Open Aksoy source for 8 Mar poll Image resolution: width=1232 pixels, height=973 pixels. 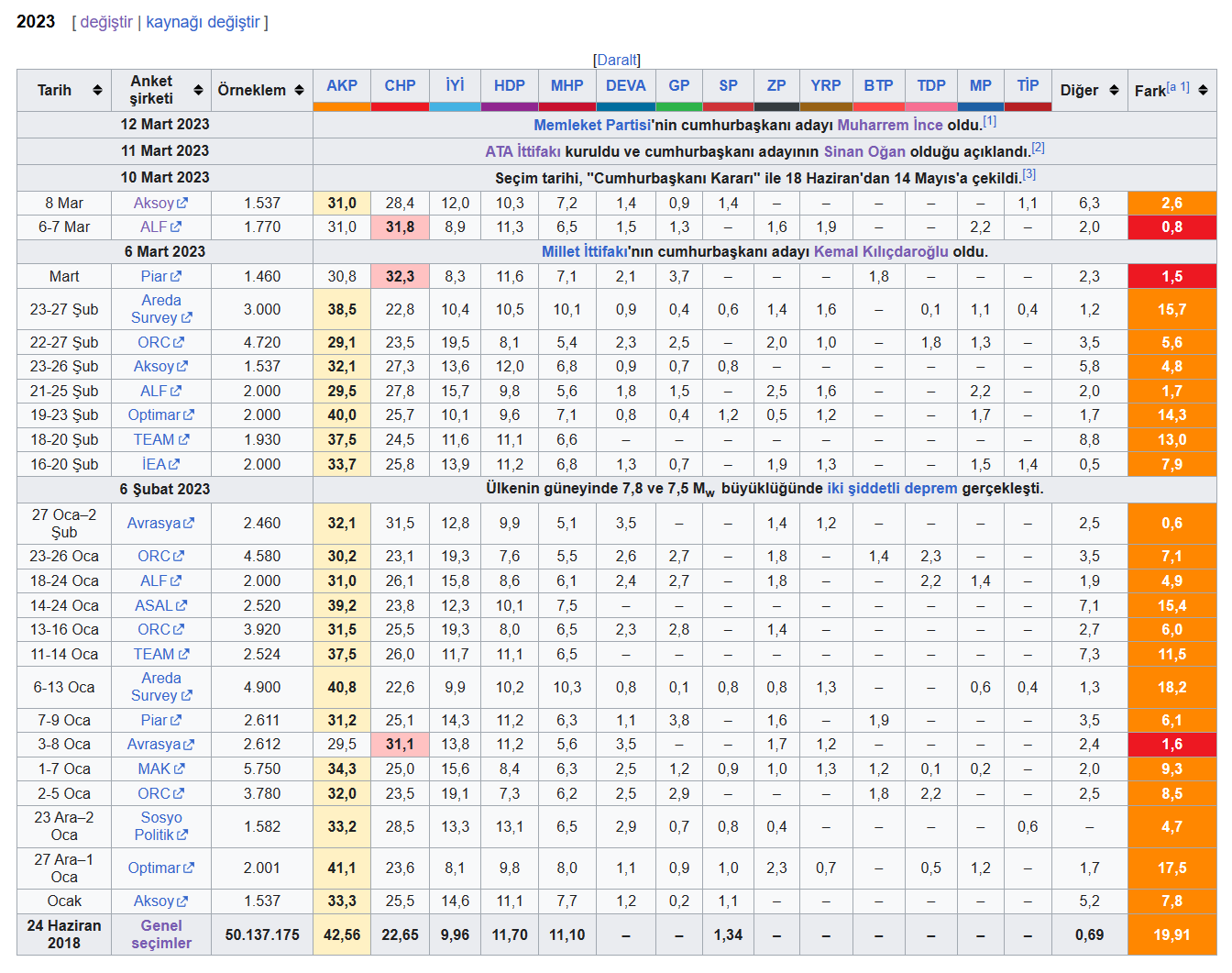pyautogui.click(x=160, y=203)
